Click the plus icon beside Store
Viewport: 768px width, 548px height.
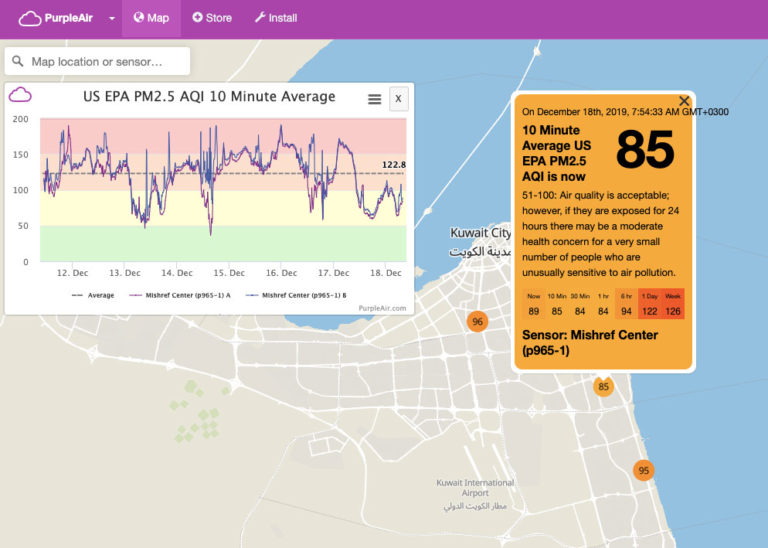tap(197, 18)
